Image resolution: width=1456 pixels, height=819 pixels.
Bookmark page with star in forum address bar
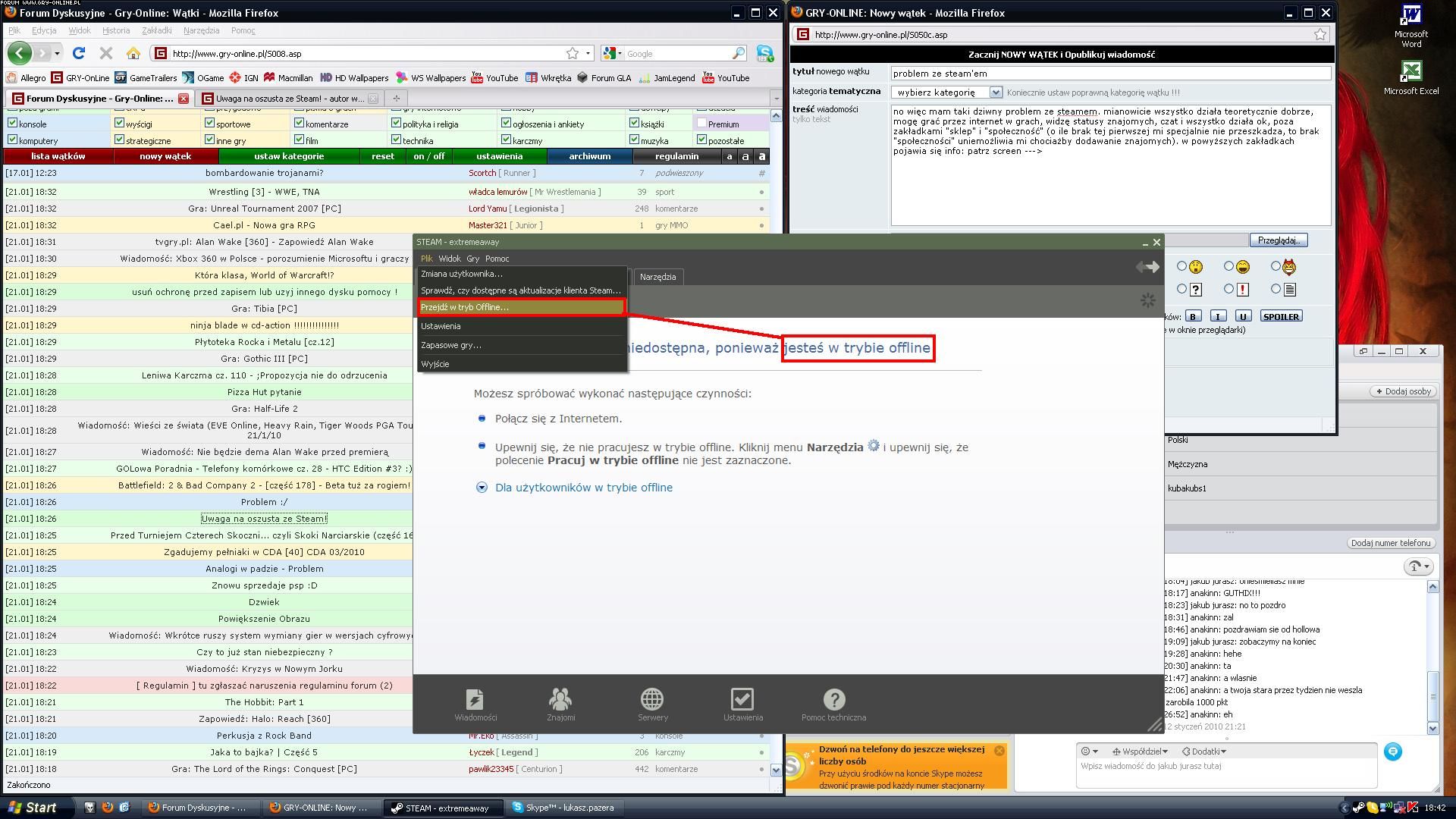(x=573, y=53)
